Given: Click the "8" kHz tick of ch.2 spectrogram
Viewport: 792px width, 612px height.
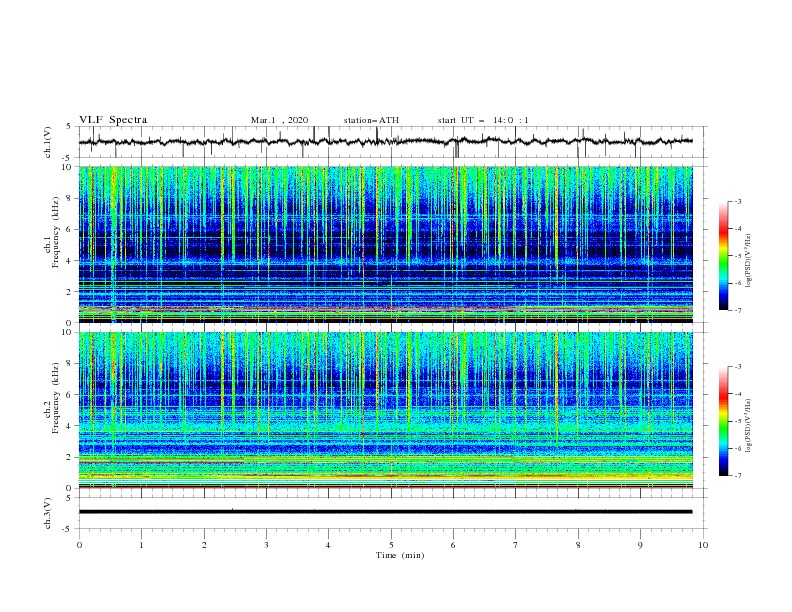Looking at the screenshot, I should tap(70, 364).
